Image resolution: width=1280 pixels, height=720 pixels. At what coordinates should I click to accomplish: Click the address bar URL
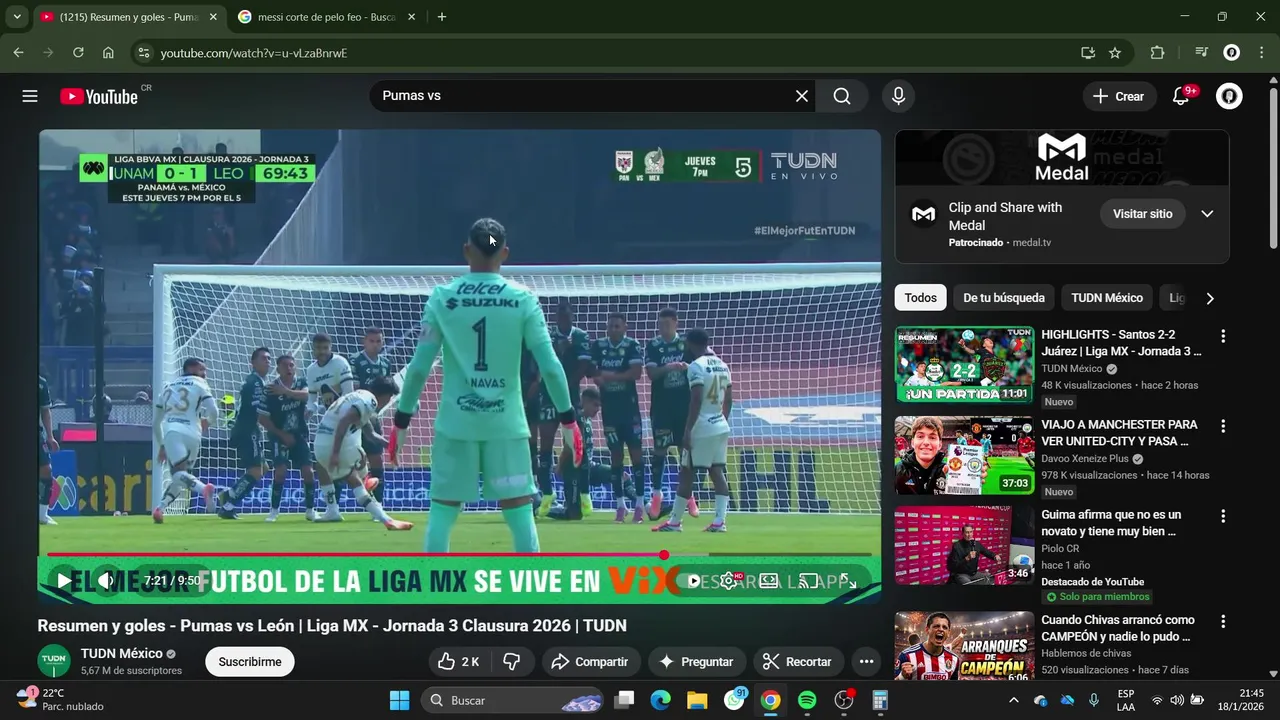tap(254, 53)
